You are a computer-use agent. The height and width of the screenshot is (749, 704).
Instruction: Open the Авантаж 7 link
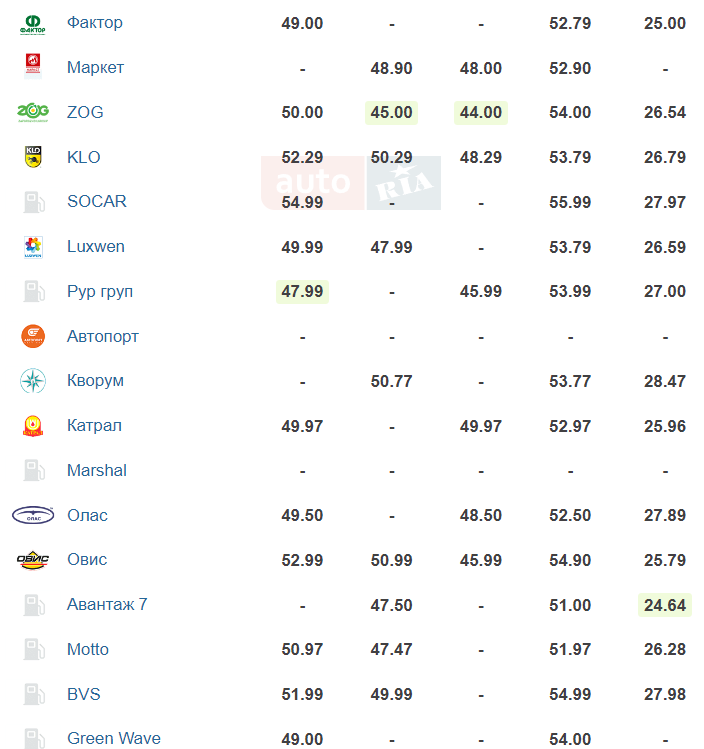[x=107, y=605]
